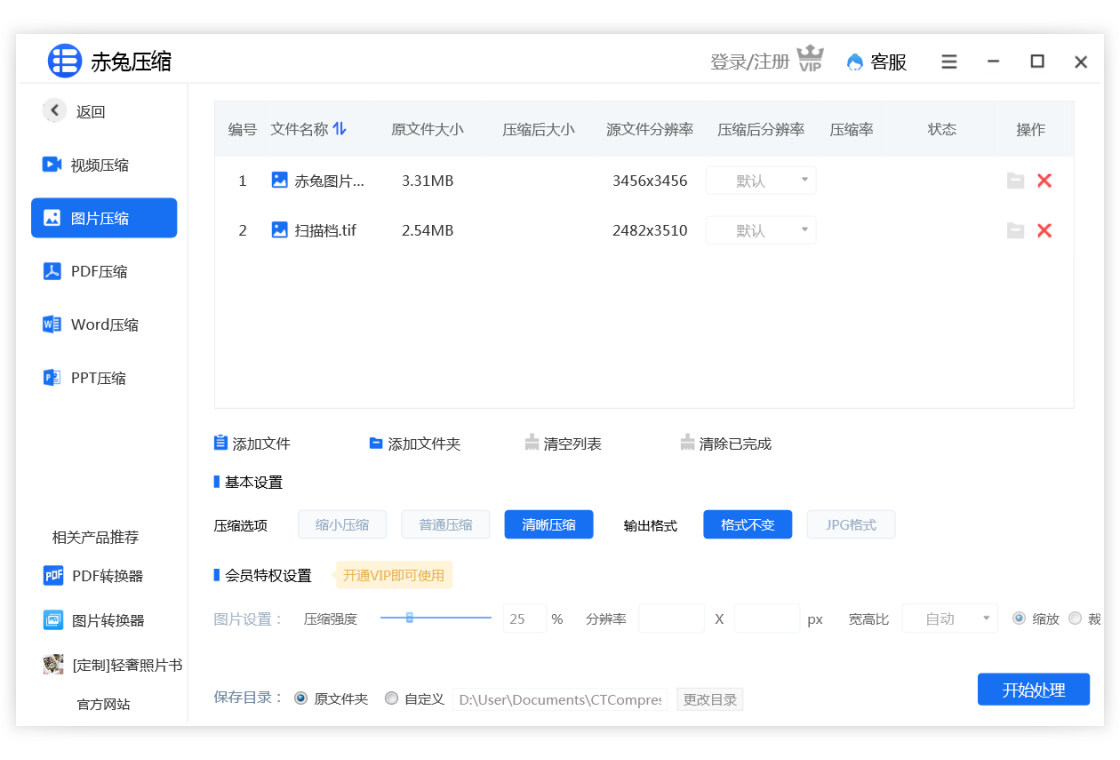This screenshot has height=760, width=1120.
Task: Click 3456x3456 resolution cell
Action: click(x=649, y=181)
